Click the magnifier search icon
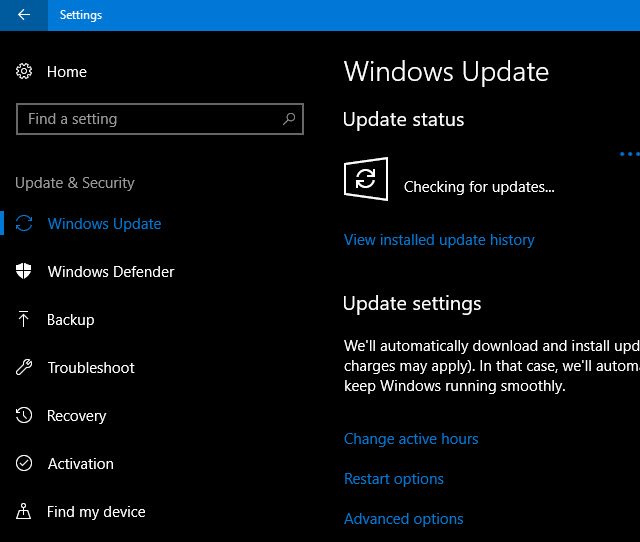 (289, 119)
